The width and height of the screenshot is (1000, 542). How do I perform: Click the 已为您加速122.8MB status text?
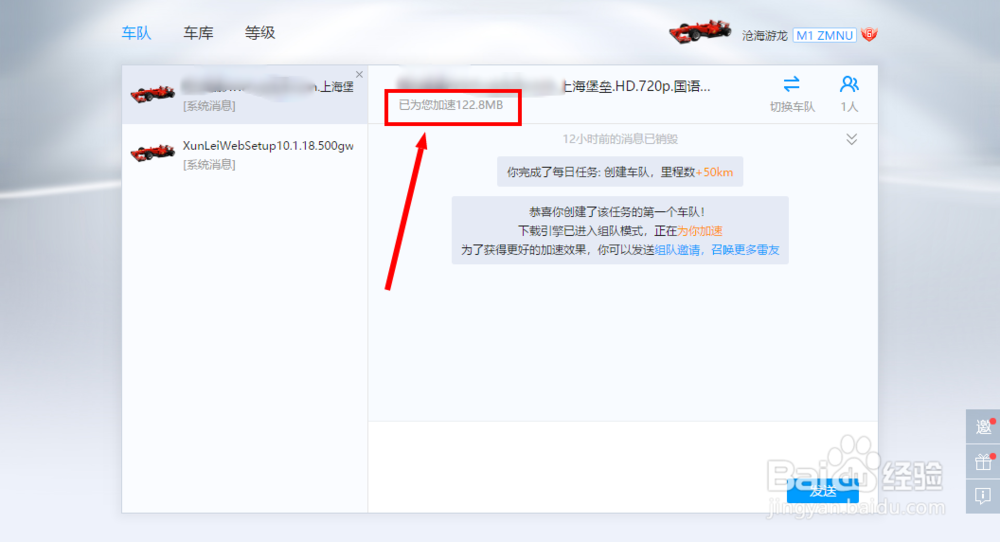click(x=451, y=105)
